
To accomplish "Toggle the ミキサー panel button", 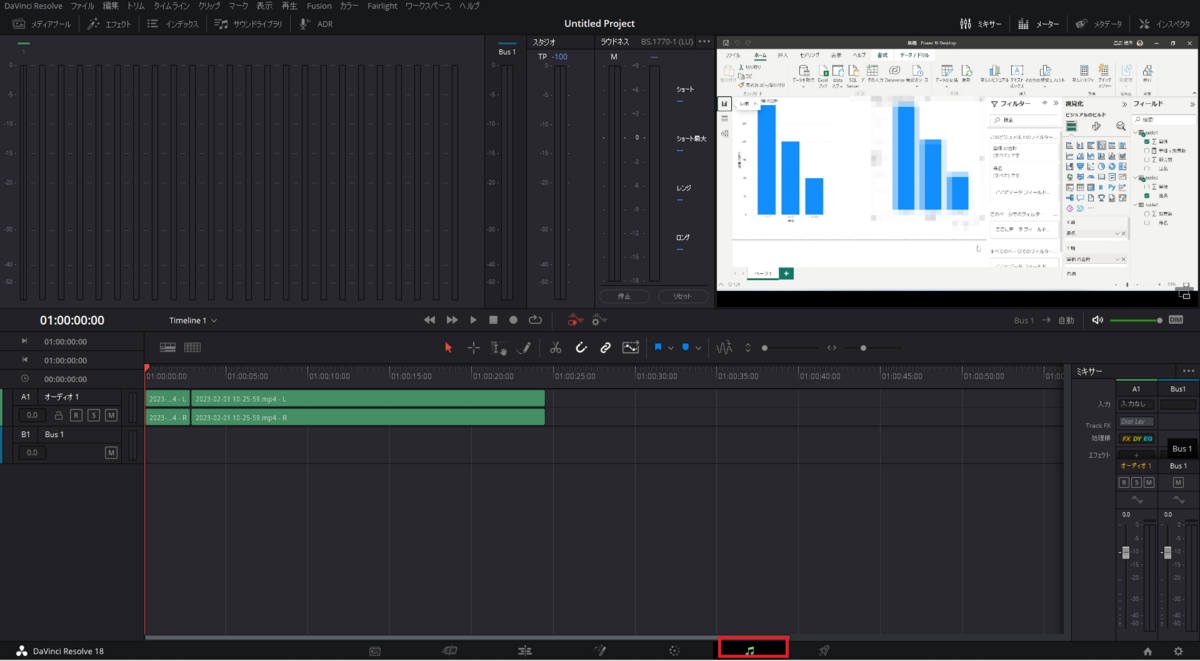I will click(x=981, y=23).
